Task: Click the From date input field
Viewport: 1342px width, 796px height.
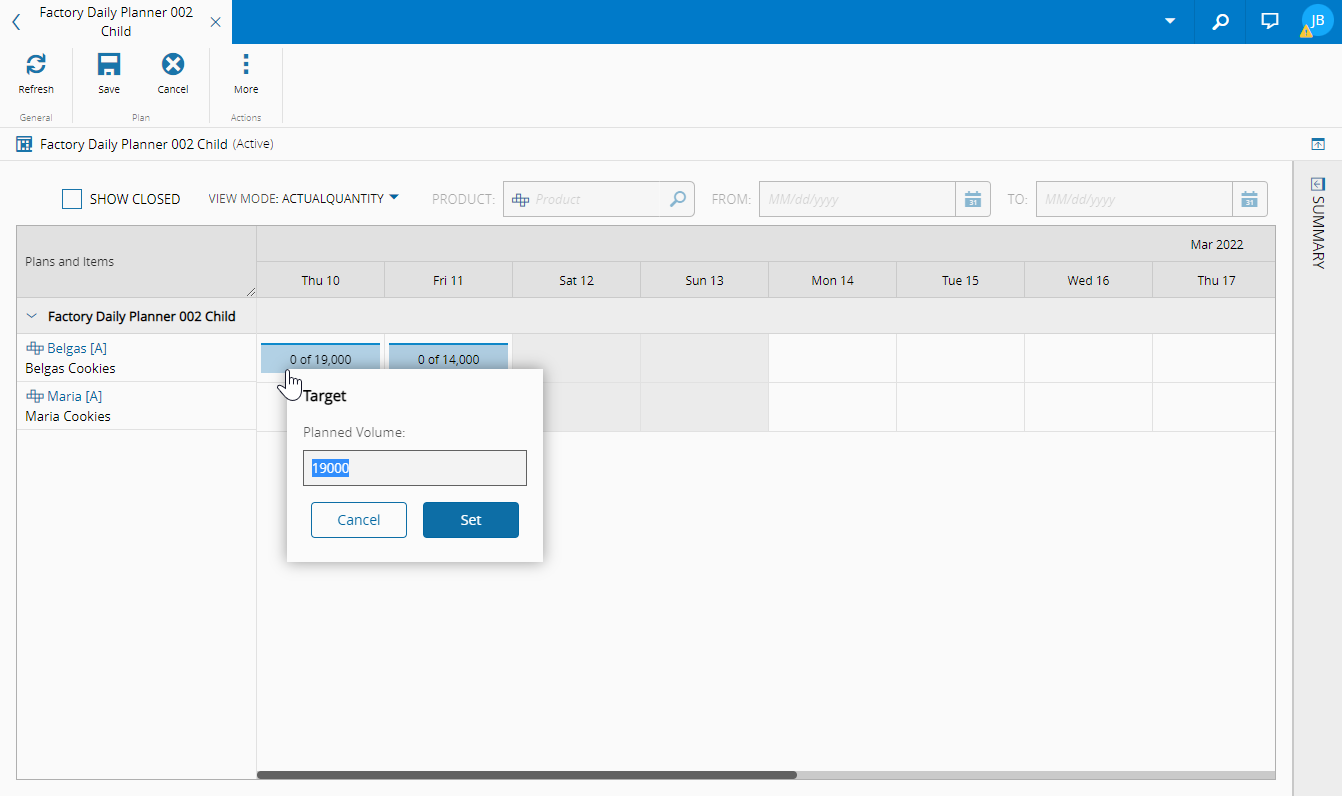Action: tap(857, 199)
